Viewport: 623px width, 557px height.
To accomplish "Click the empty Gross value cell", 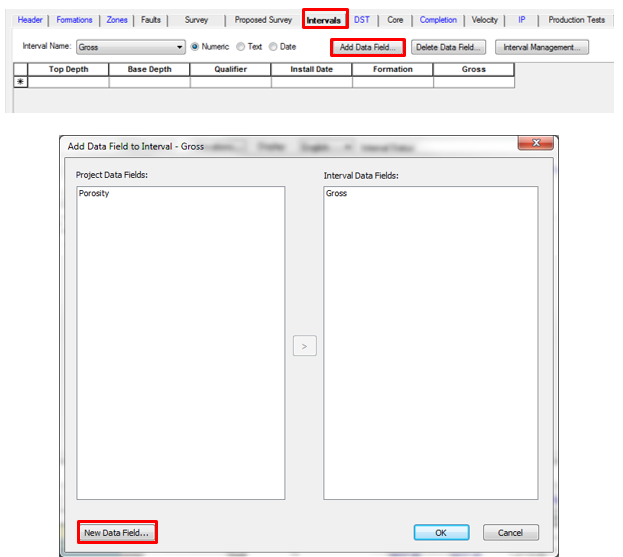I will 474,82.
